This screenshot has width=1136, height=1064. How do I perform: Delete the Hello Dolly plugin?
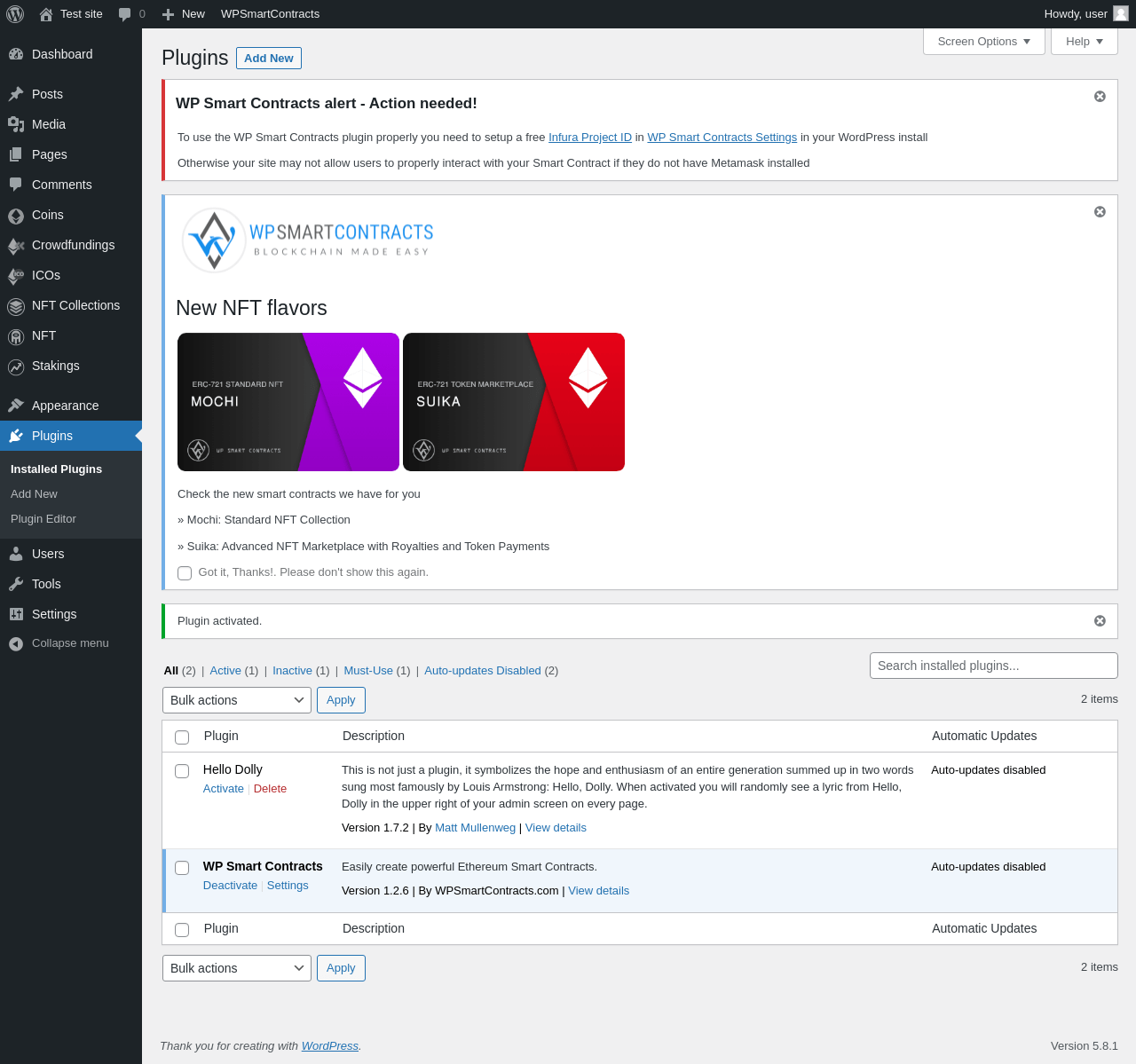coord(270,788)
